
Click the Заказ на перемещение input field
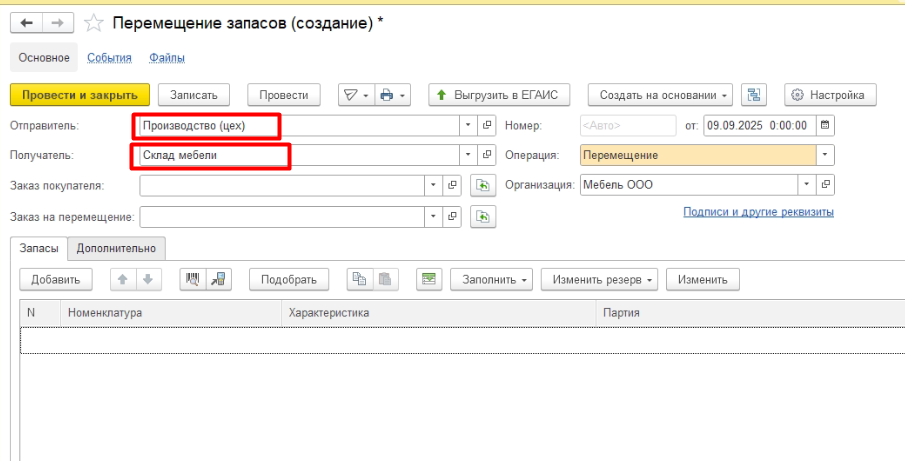[x=282, y=216]
